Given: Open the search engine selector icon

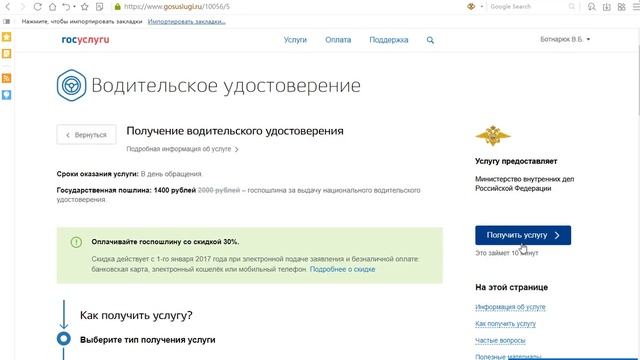Looking at the screenshot, I should pyautogui.click(x=471, y=7).
